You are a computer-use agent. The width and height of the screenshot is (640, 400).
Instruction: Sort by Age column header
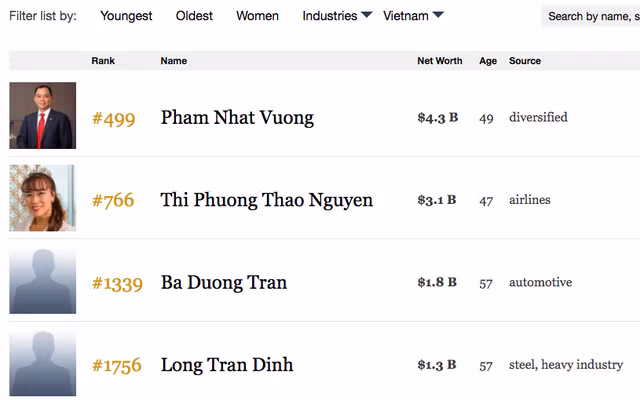point(488,61)
